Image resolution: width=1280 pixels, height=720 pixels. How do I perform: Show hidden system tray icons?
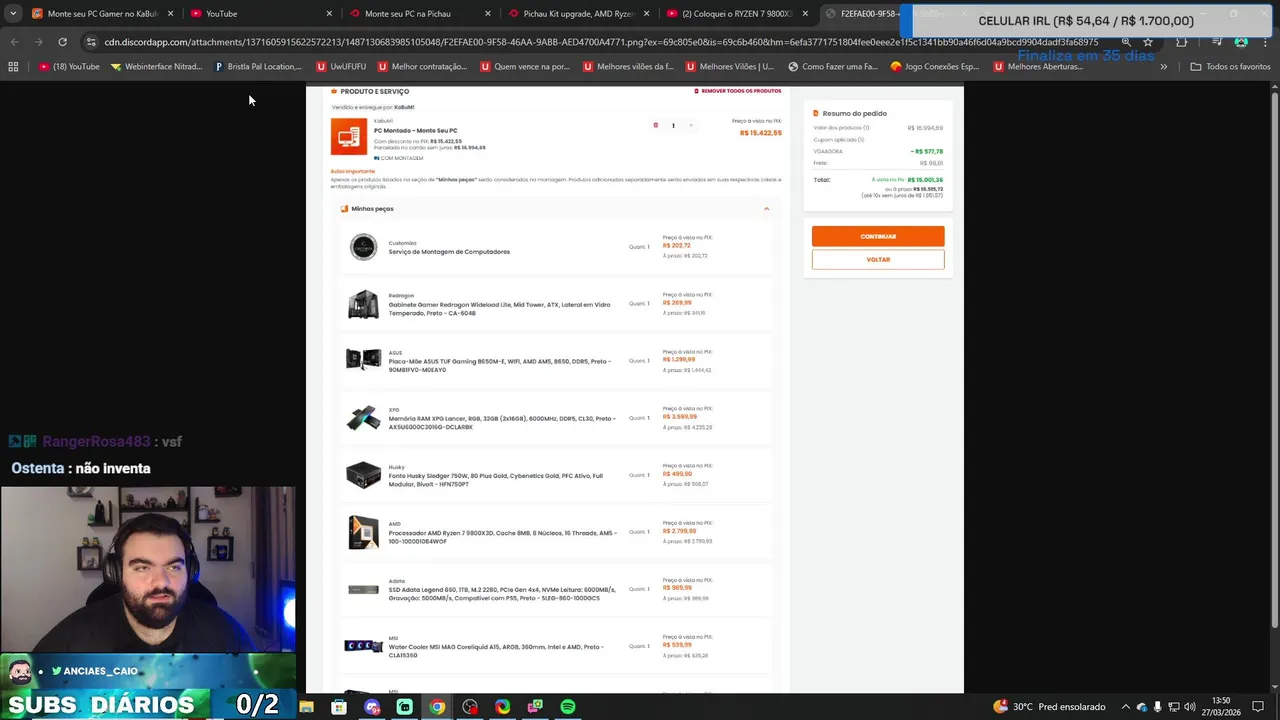click(x=1125, y=707)
